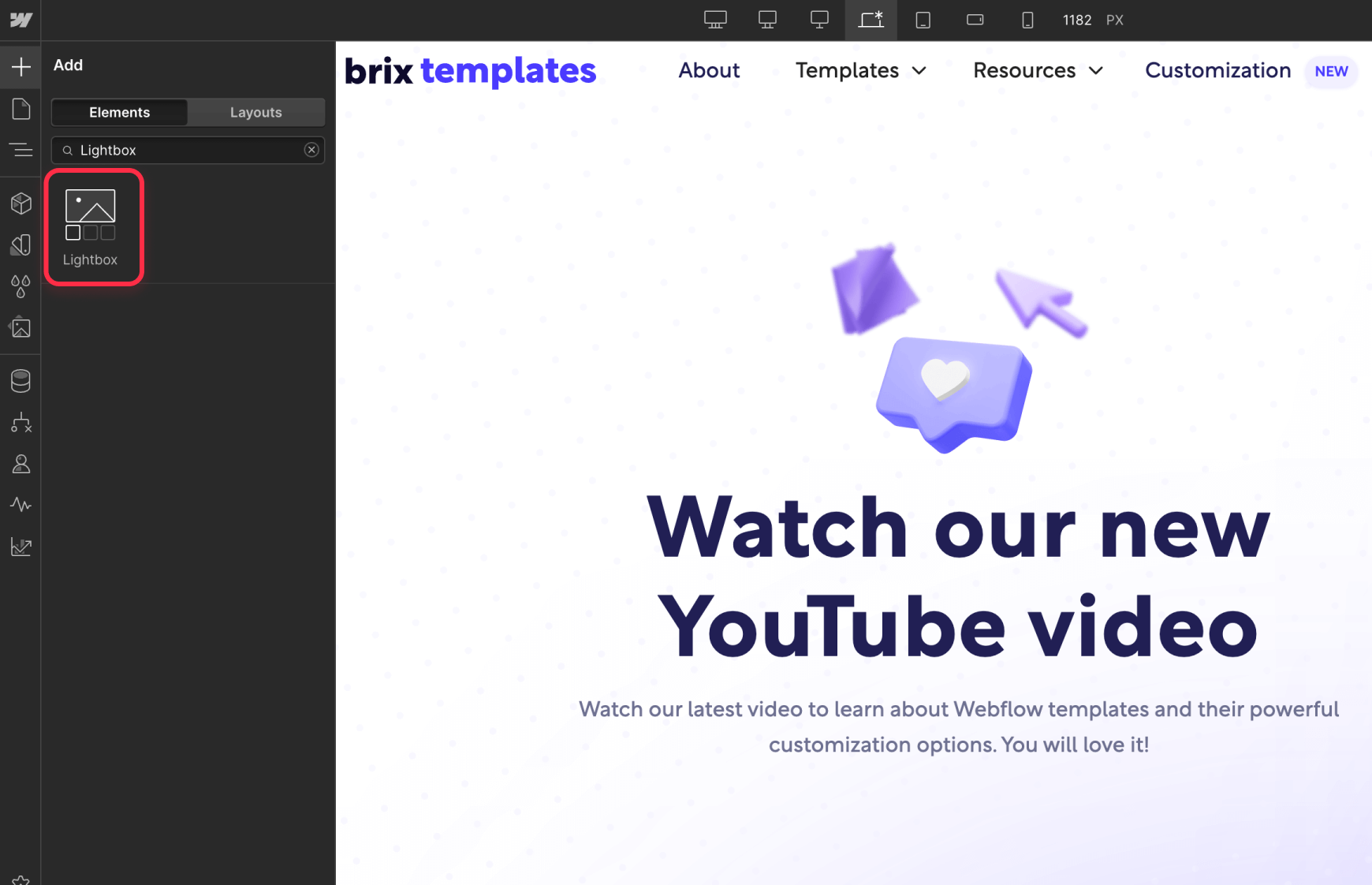The width and height of the screenshot is (1372, 885).
Task: Open the analytics chart icon
Action: (x=21, y=547)
